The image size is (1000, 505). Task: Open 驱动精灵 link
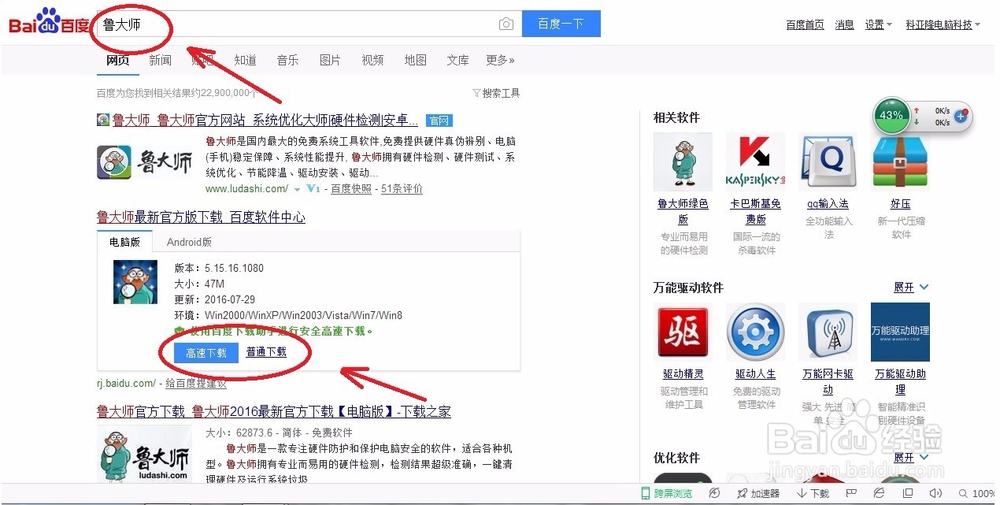coord(683,374)
